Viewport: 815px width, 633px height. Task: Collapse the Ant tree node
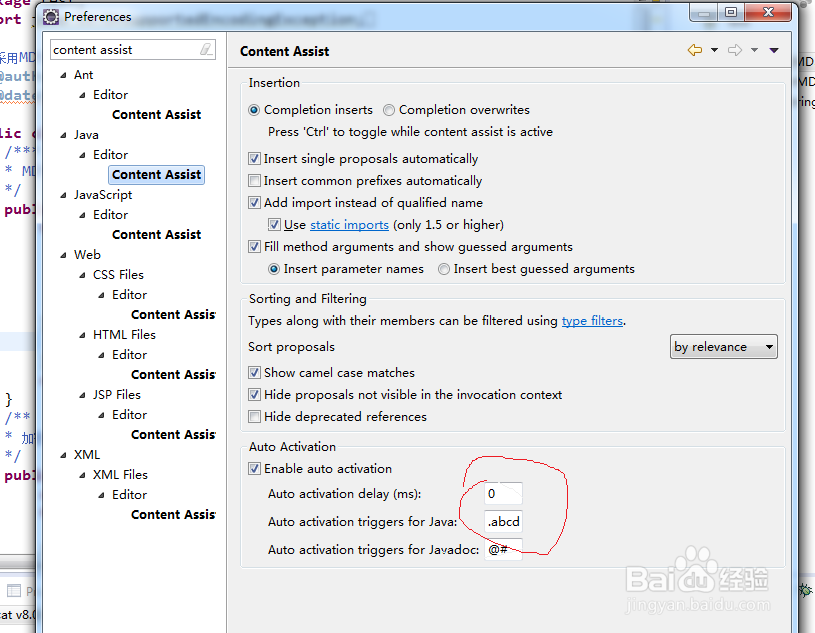pos(63,75)
